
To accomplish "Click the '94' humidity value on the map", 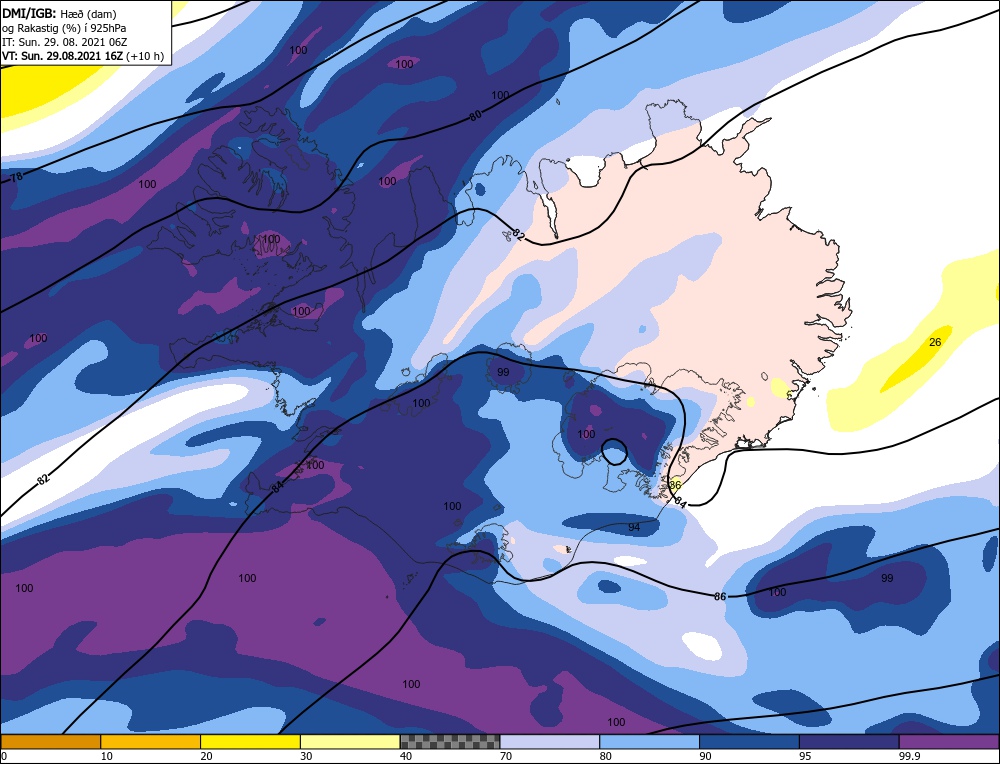I will (634, 527).
